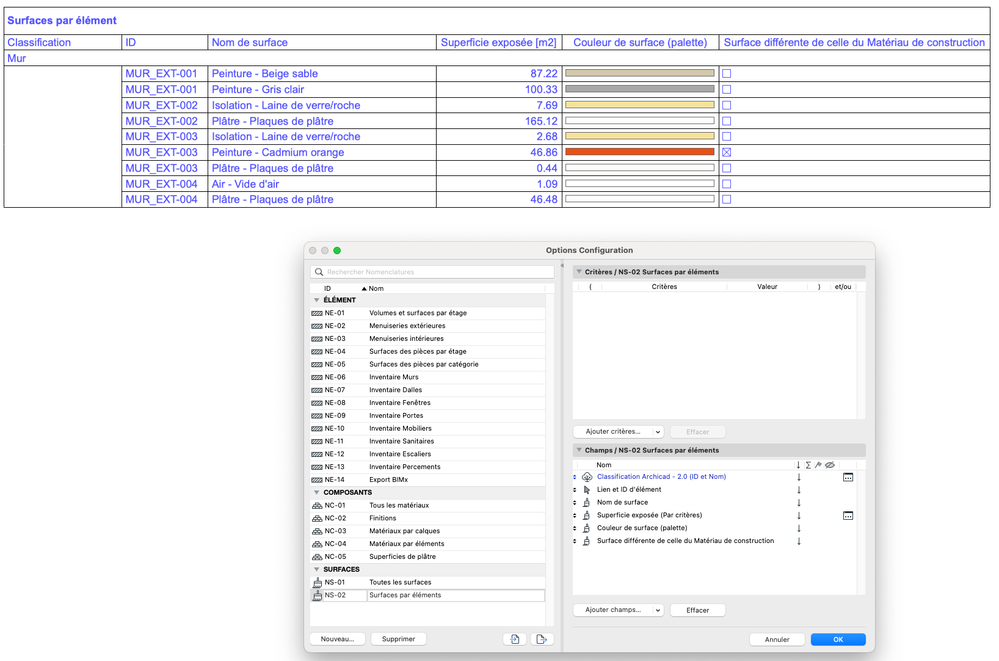Click the export scheme icon button
Screen dimensions: 999x661
pyautogui.click(x=542, y=639)
